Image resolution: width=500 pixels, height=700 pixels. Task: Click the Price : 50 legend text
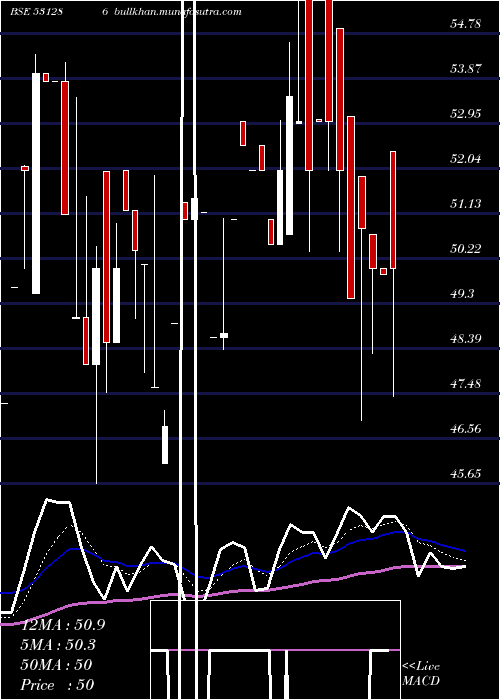click(x=57, y=684)
